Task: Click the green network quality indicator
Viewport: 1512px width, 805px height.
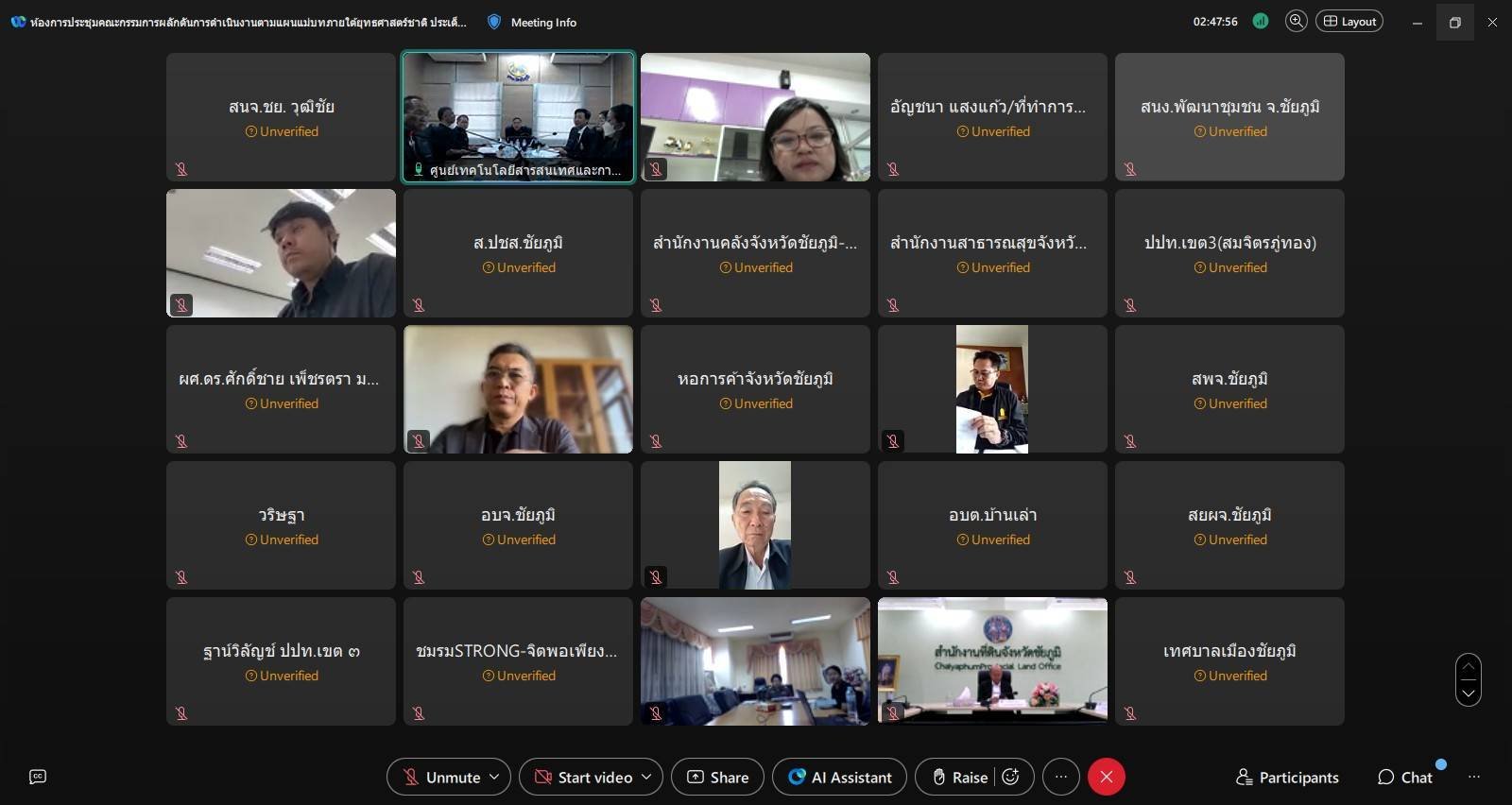Action: (x=1261, y=21)
